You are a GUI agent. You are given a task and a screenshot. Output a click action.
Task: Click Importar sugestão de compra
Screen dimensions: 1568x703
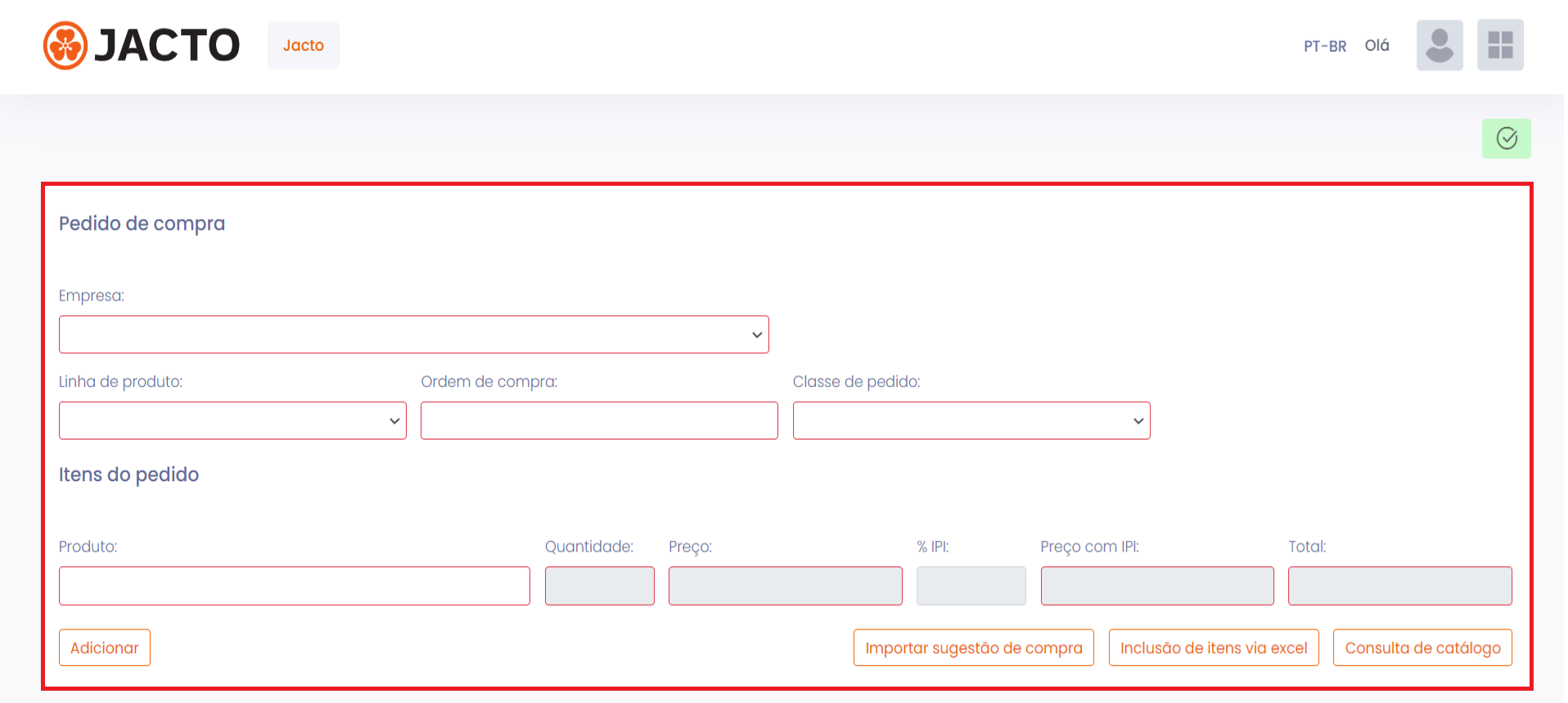(974, 647)
